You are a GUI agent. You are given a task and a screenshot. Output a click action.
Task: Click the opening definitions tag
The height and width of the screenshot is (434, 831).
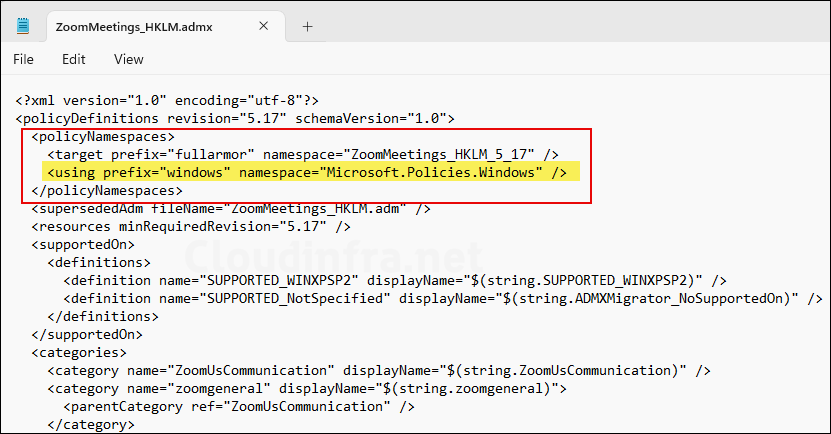pyautogui.click(x=99, y=263)
